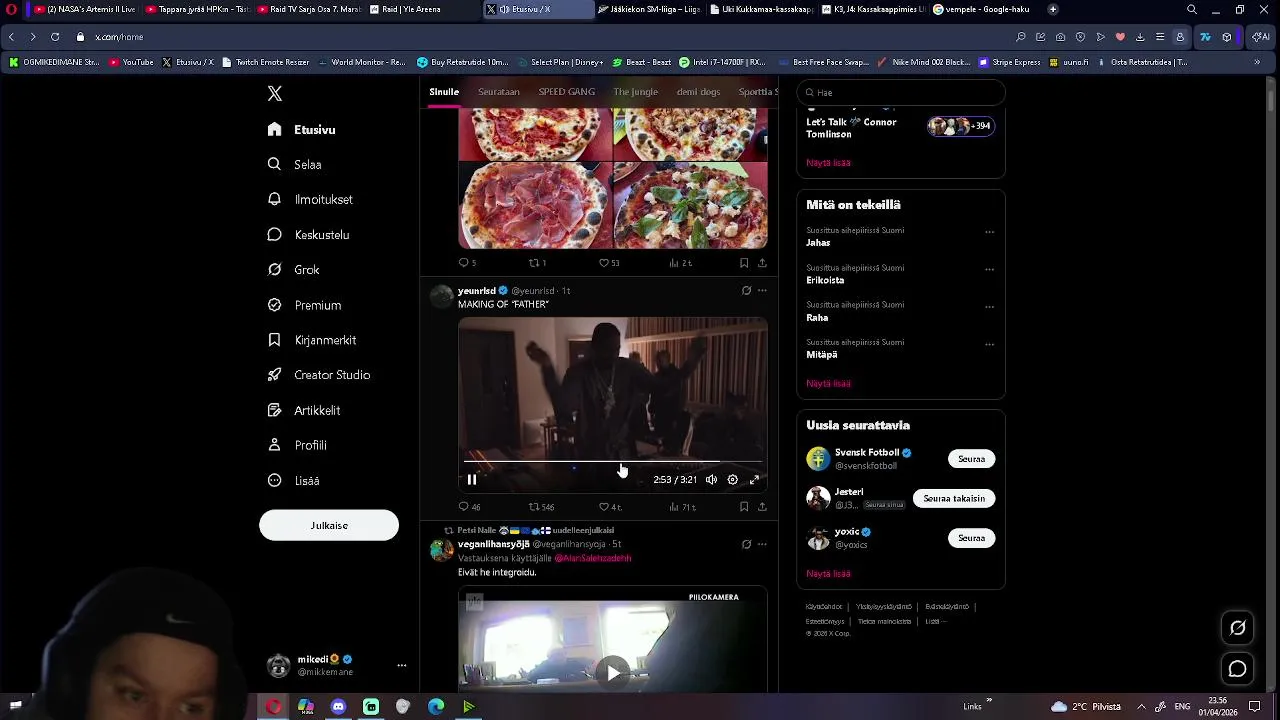This screenshot has height=720, width=1280.
Task: Open Grok icon on veganlihansyöjä post
Action: (x=746, y=545)
